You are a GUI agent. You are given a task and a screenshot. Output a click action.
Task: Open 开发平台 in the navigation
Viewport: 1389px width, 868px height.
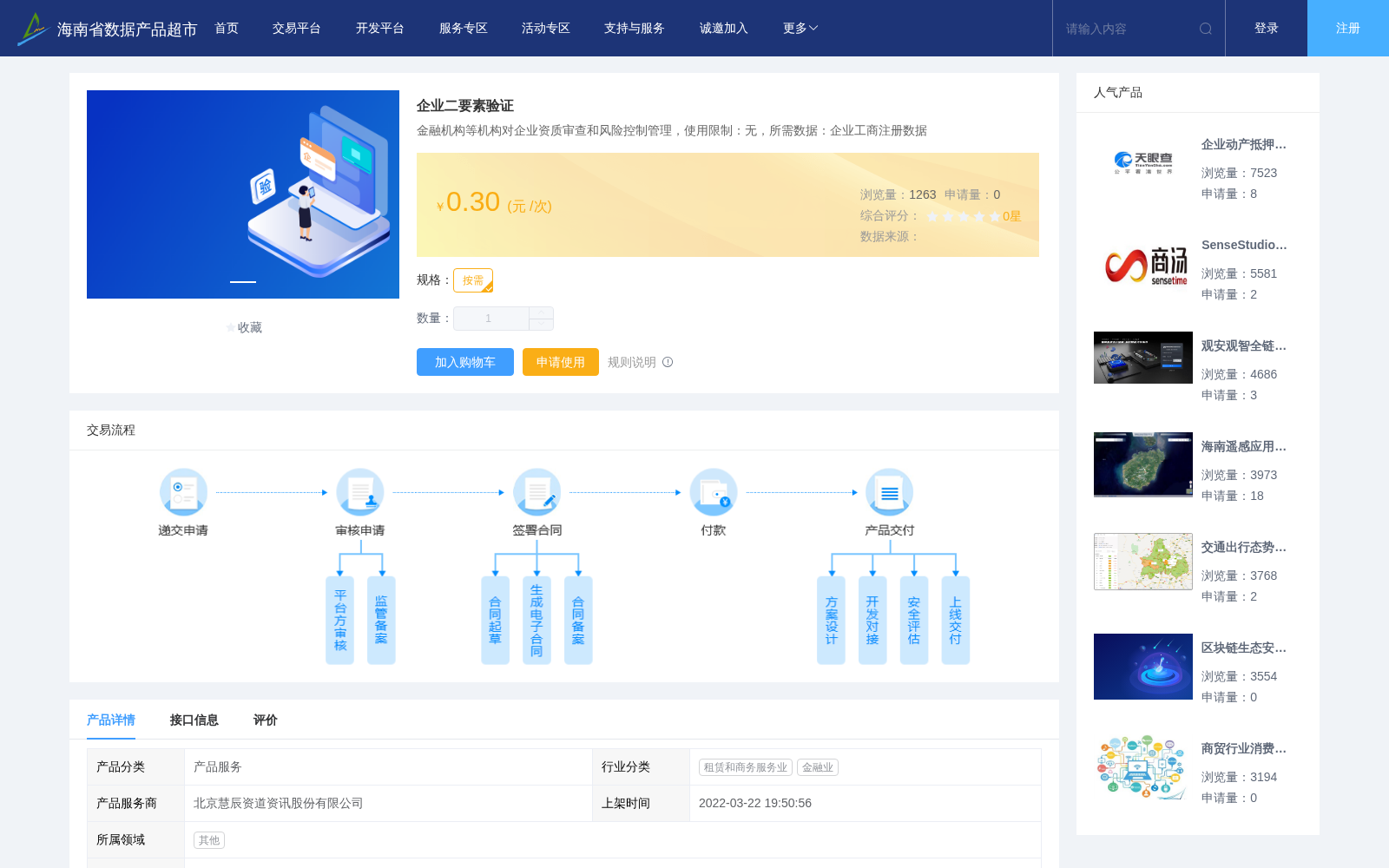380,29
